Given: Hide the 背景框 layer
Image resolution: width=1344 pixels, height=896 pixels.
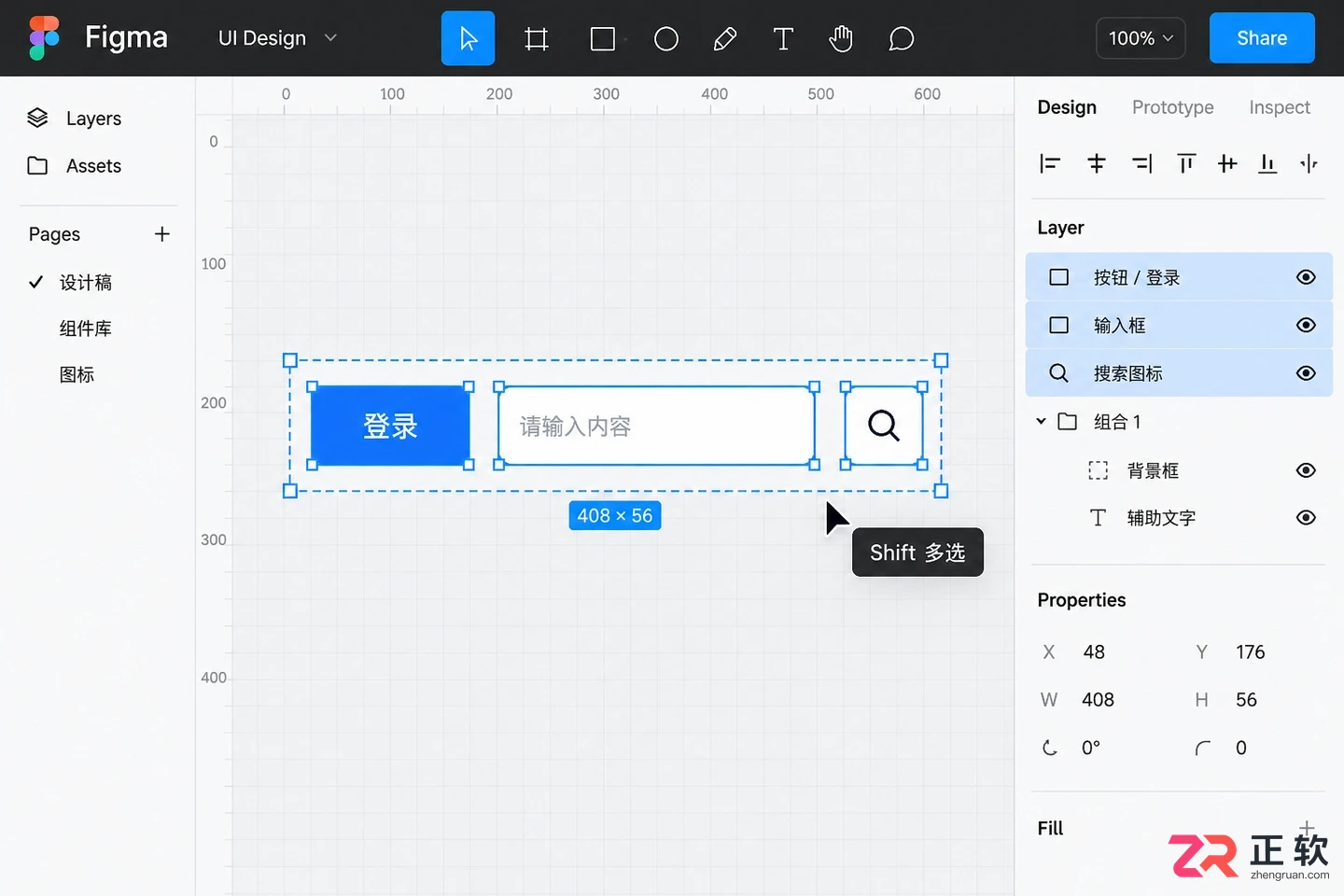Looking at the screenshot, I should click(x=1306, y=470).
